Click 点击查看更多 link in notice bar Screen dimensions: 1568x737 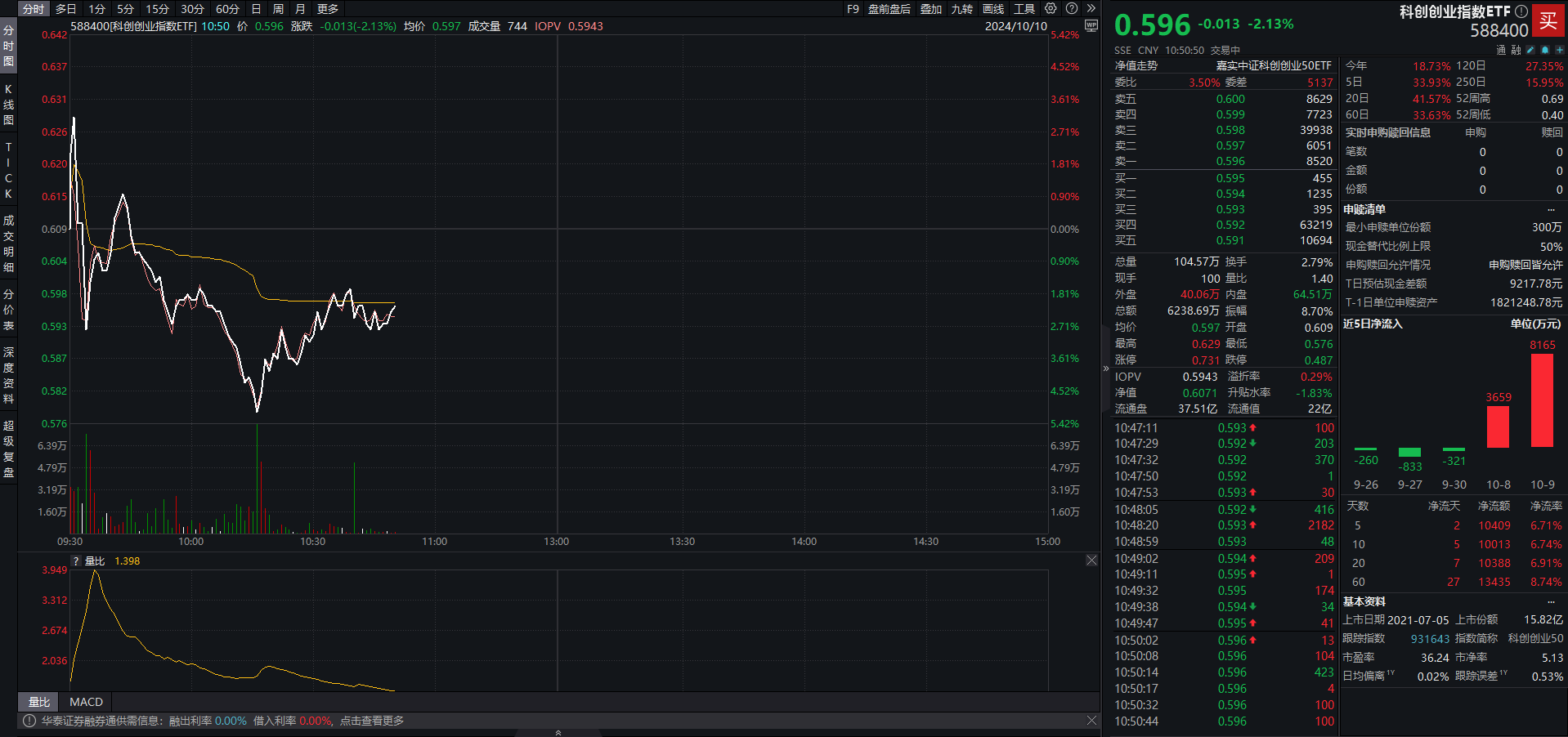372,721
